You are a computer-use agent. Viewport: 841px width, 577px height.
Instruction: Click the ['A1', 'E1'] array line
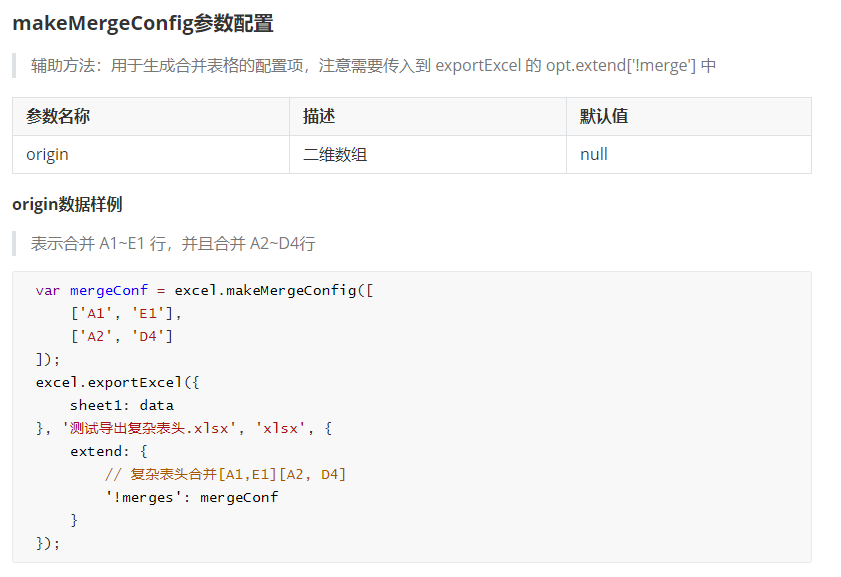tap(126, 313)
